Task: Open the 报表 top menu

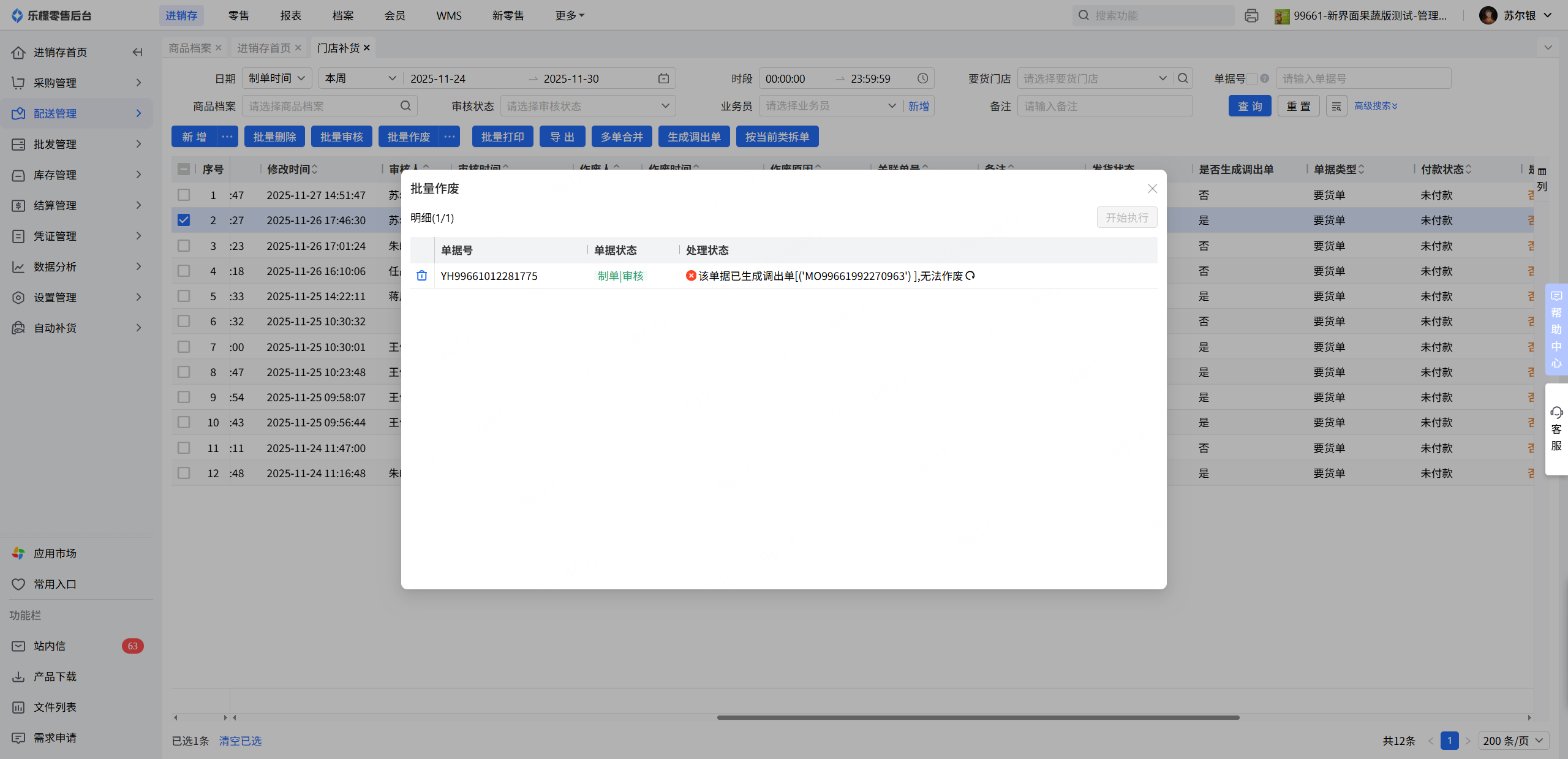Action: click(291, 16)
